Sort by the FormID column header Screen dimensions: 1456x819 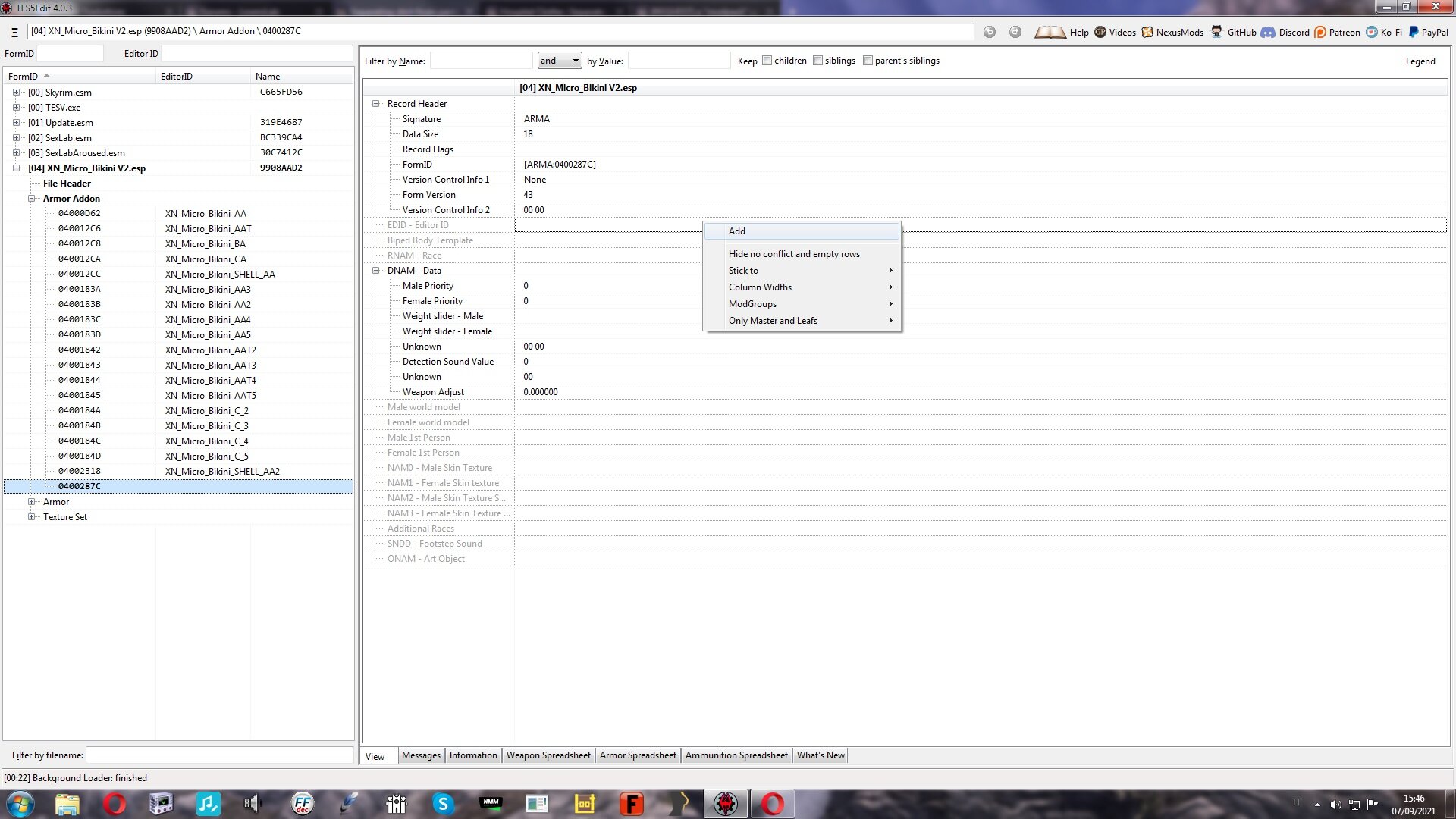pyautogui.click(x=80, y=77)
